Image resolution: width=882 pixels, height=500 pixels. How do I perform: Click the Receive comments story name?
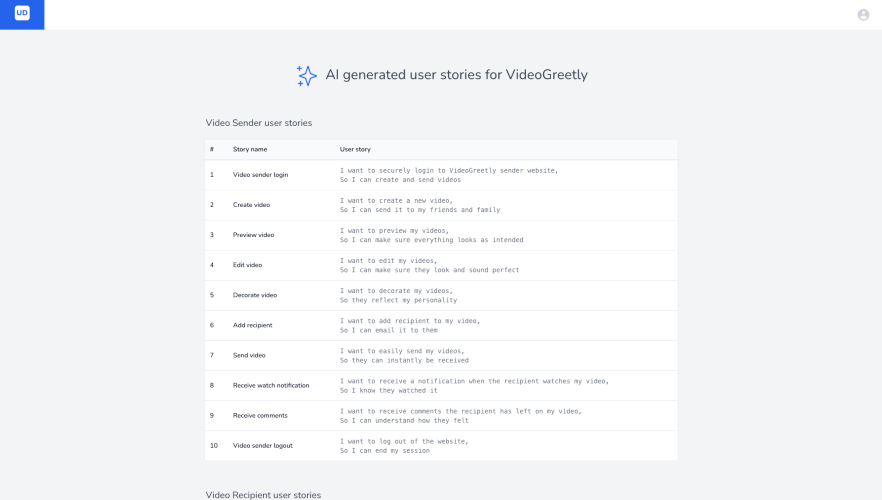(x=260, y=416)
